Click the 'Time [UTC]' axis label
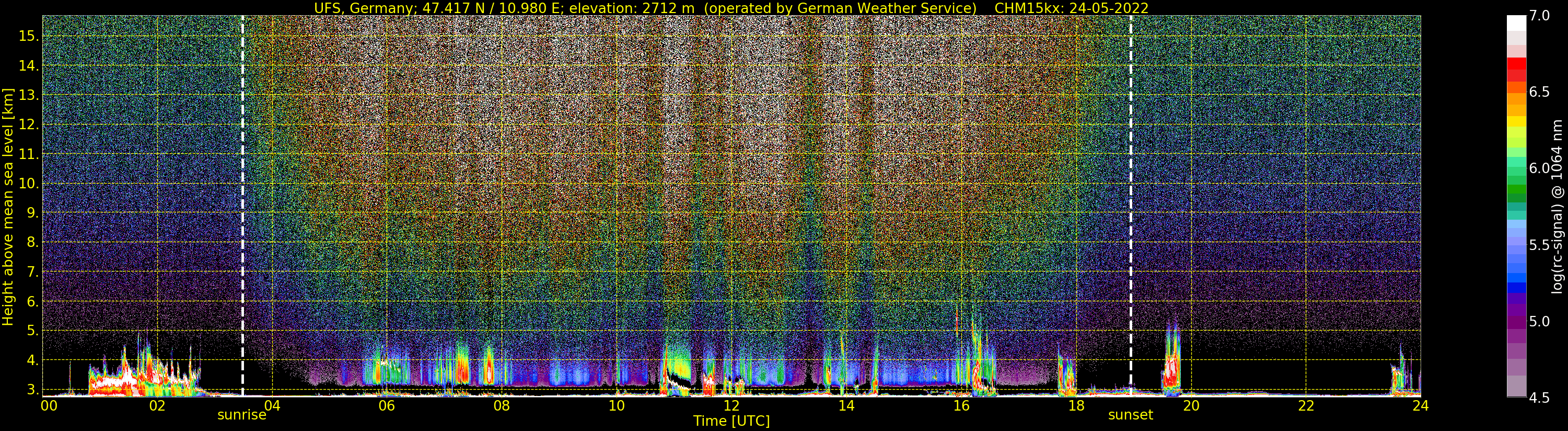The height and width of the screenshot is (431, 1568). click(731, 421)
